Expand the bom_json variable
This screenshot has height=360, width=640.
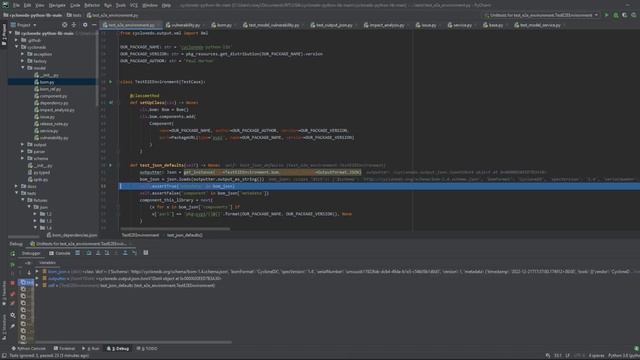[37, 271]
